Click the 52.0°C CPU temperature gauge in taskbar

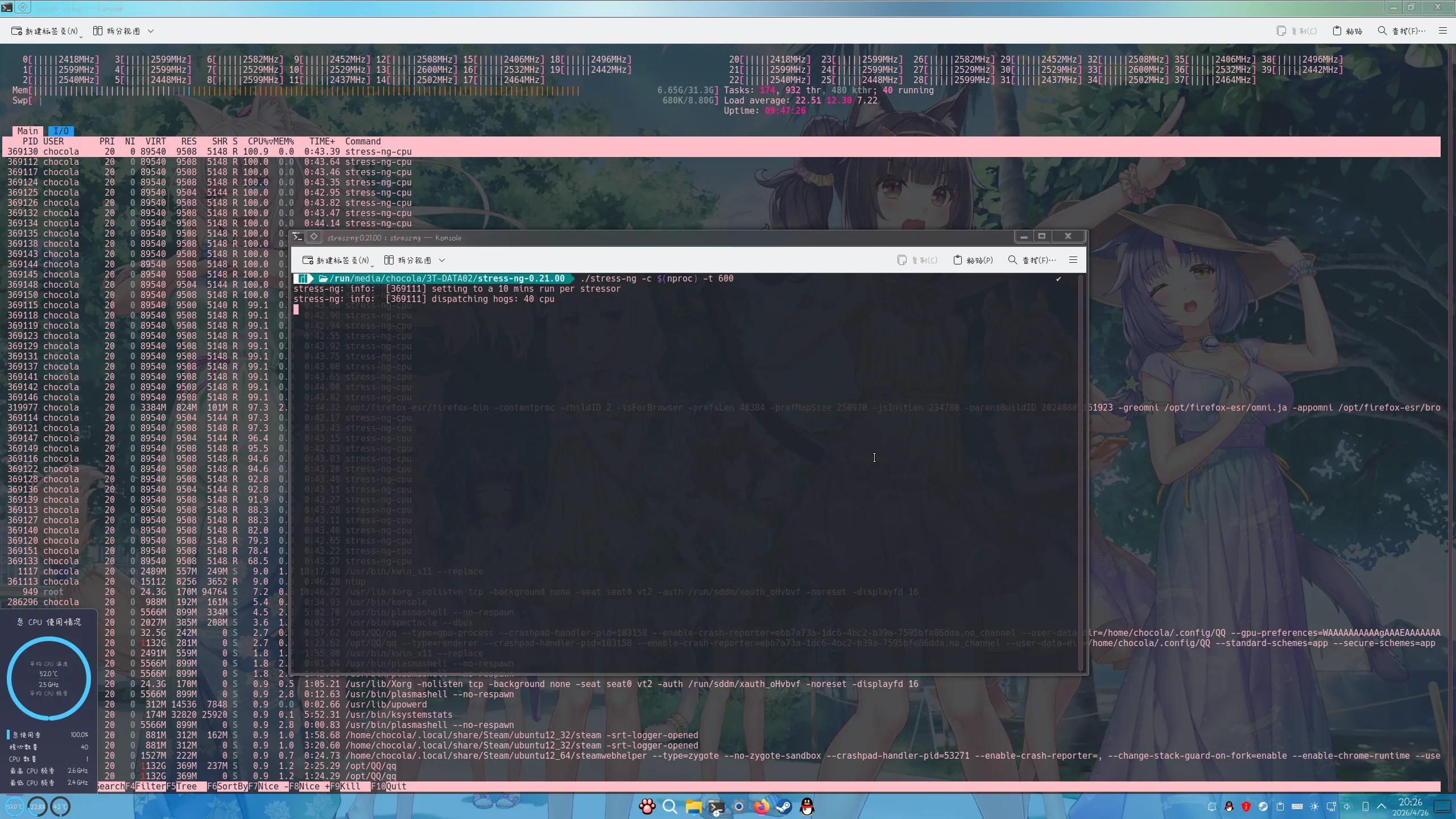[x=14, y=806]
